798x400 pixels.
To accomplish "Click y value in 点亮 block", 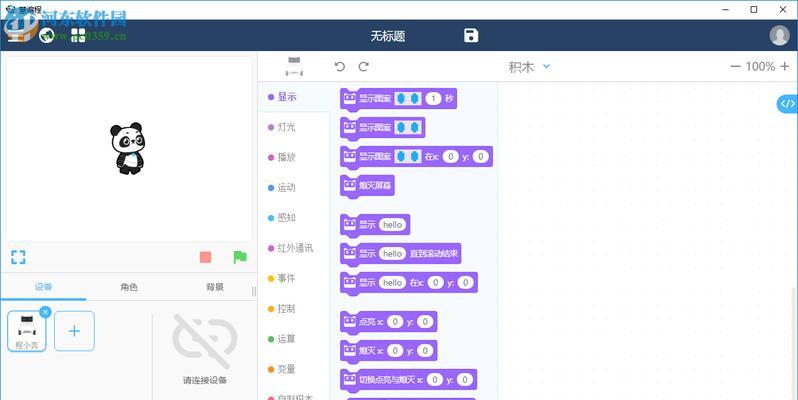I will (425, 322).
